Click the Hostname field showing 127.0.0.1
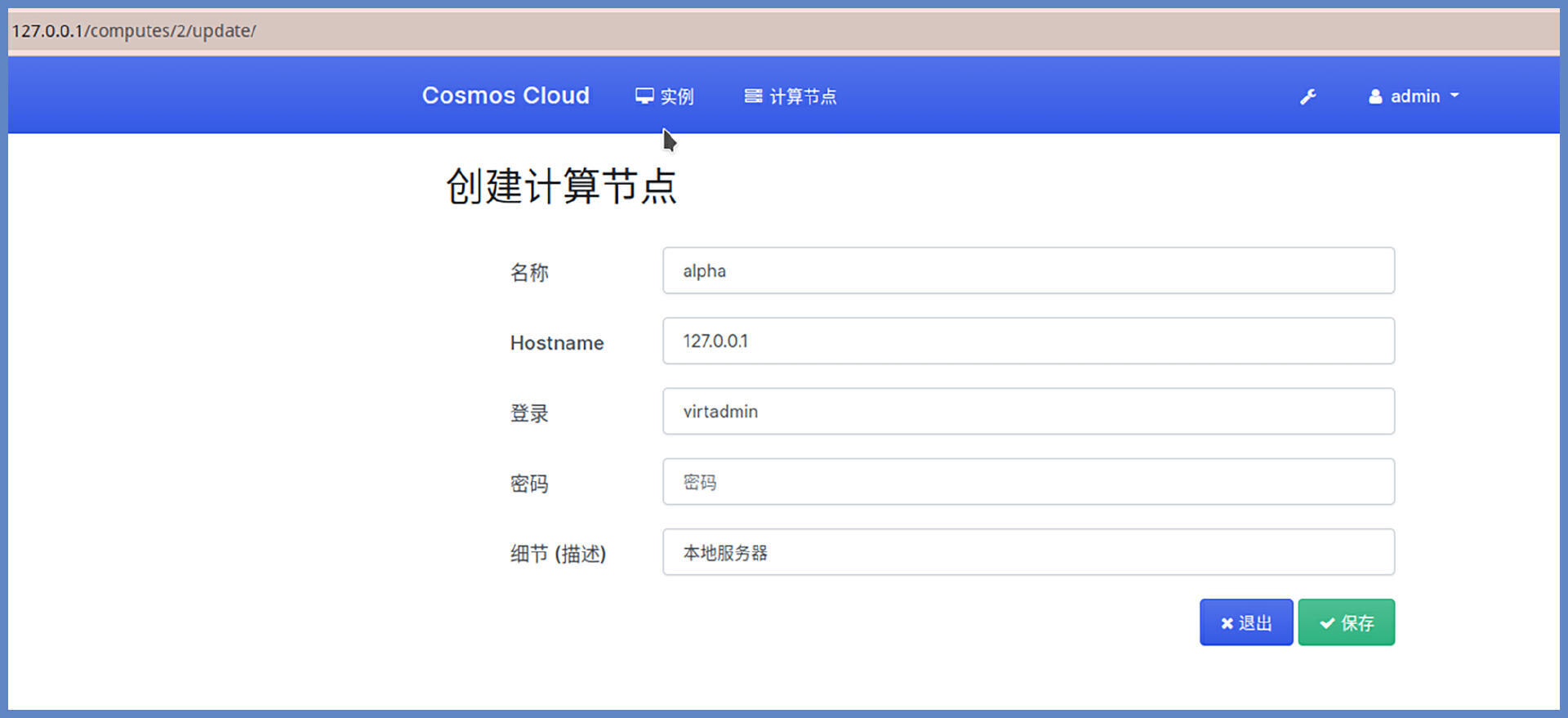The height and width of the screenshot is (718, 1568). 1028,341
